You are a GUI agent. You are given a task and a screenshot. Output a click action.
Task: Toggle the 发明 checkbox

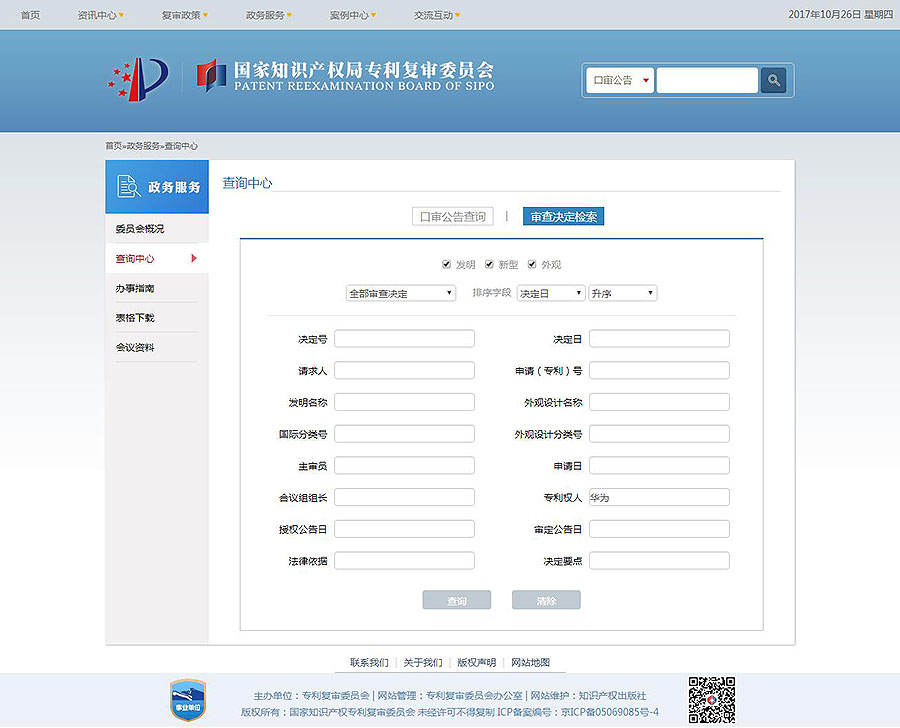click(x=446, y=264)
